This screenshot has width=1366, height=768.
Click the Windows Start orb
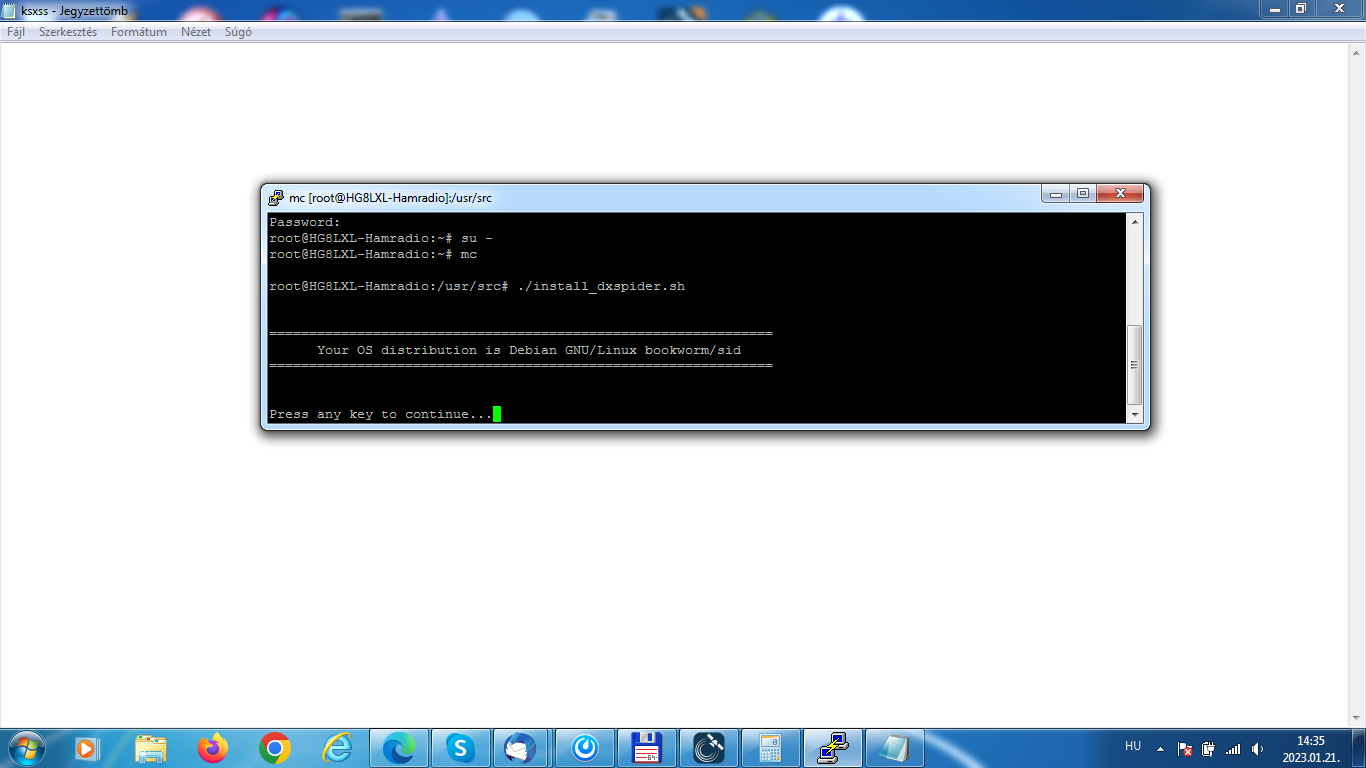(x=26, y=747)
